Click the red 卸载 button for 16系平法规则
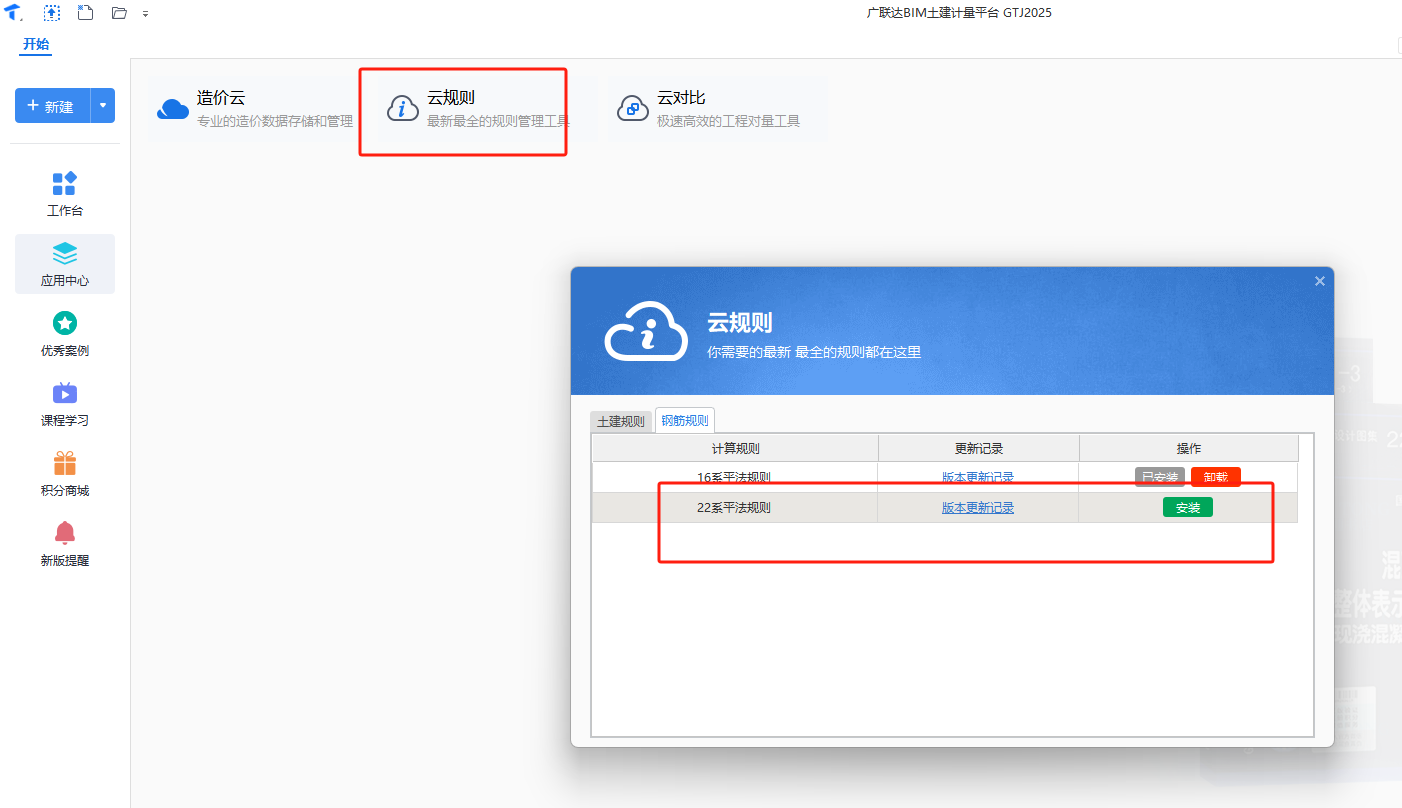1402x808 pixels. click(1216, 477)
